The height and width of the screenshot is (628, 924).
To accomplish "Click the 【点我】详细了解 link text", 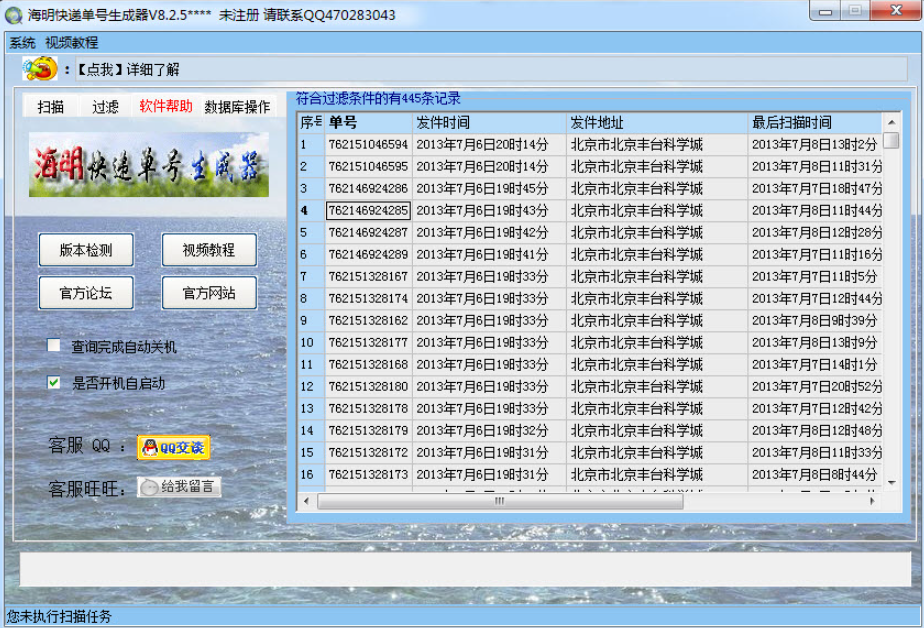I will [x=127, y=69].
